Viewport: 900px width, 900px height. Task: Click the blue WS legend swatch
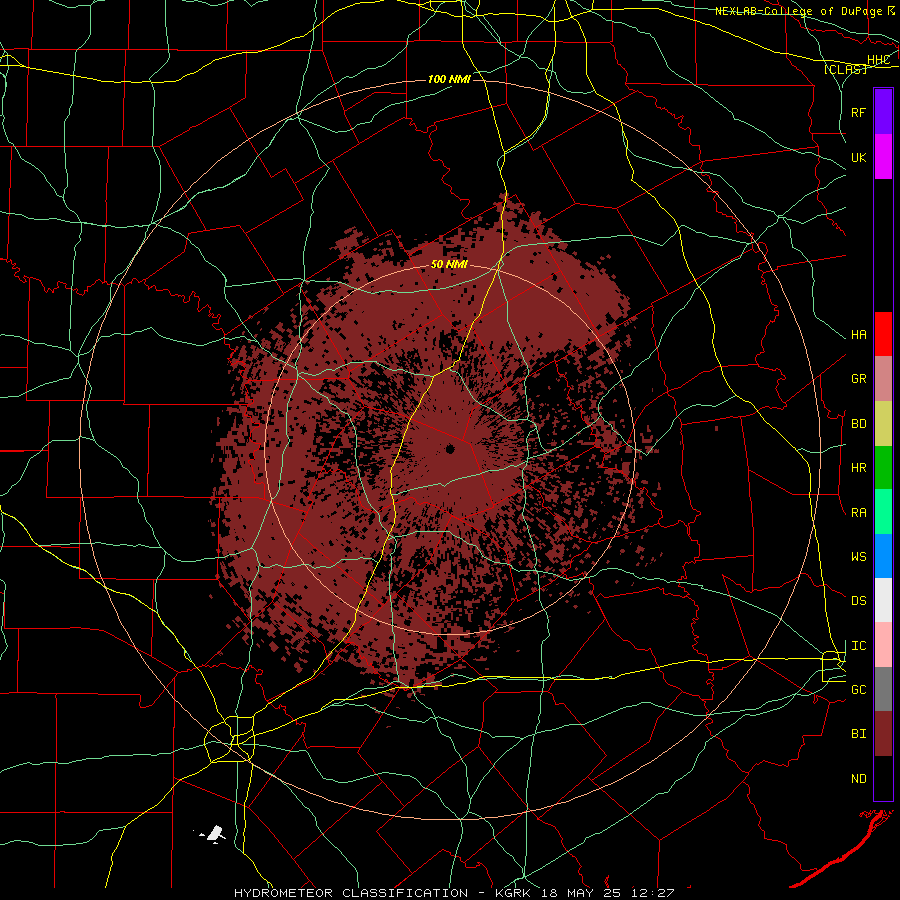tap(883, 556)
